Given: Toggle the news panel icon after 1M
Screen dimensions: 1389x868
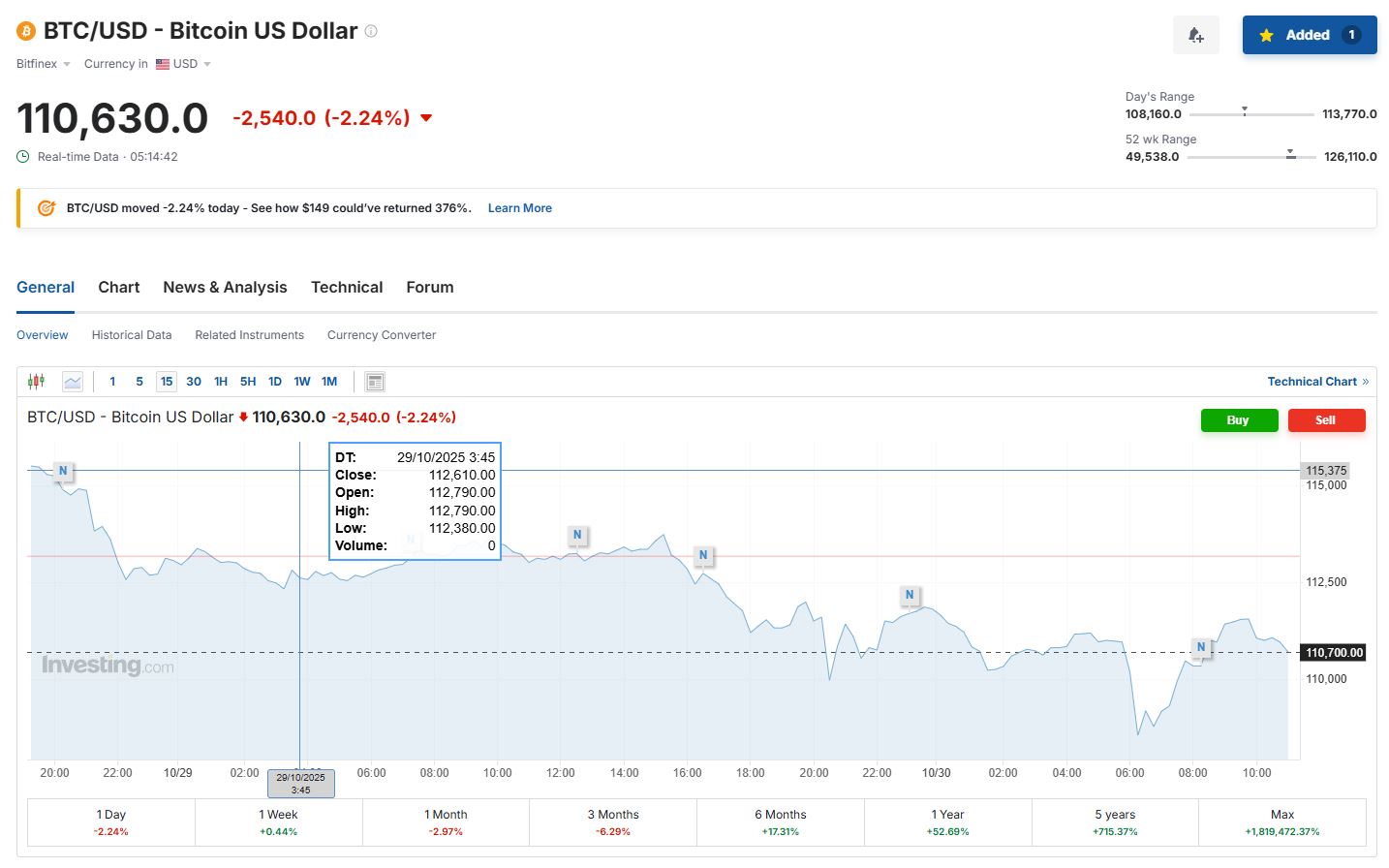Looking at the screenshot, I should (x=375, y=382).
